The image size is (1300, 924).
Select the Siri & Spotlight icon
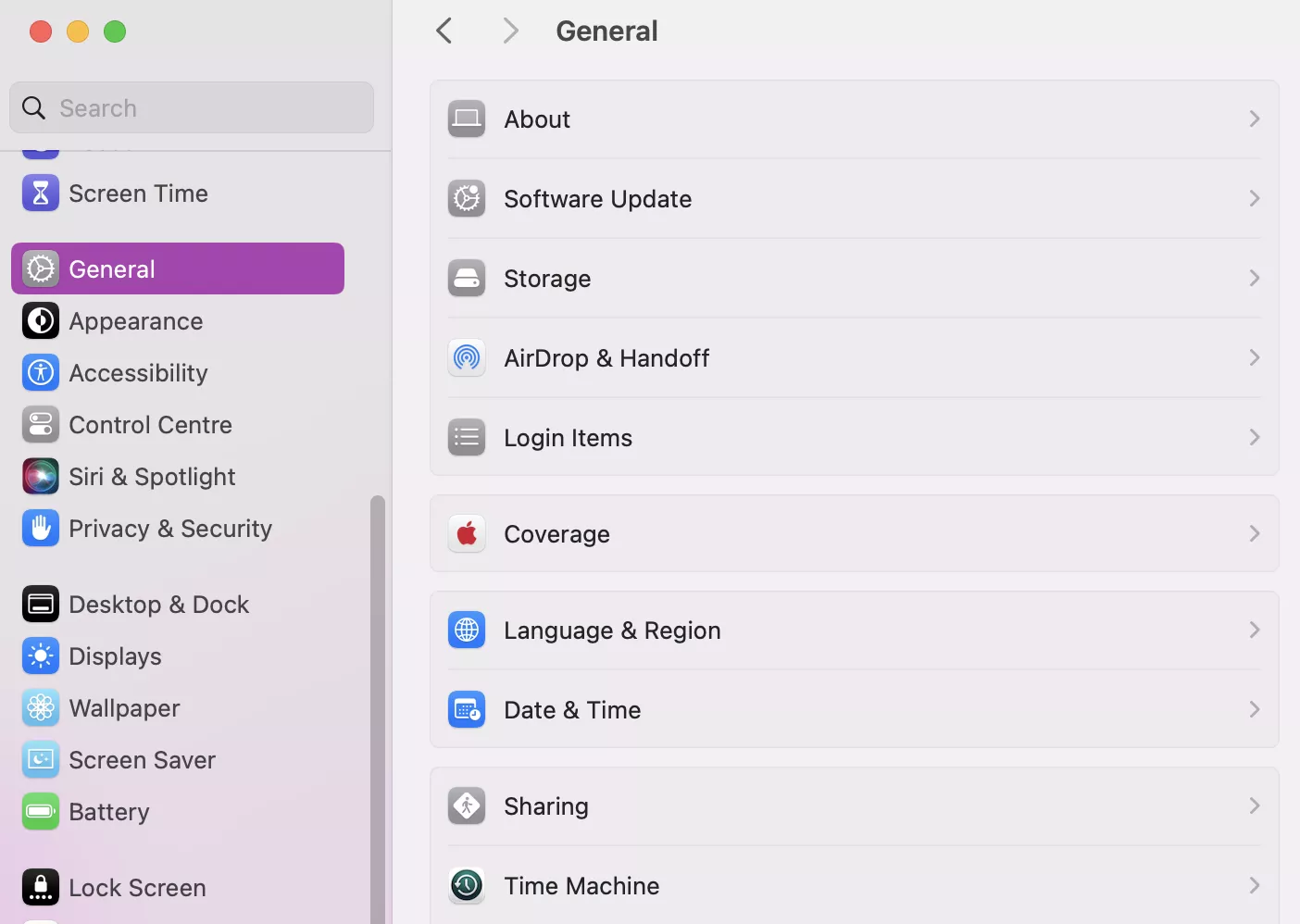[x=41, y=476]
